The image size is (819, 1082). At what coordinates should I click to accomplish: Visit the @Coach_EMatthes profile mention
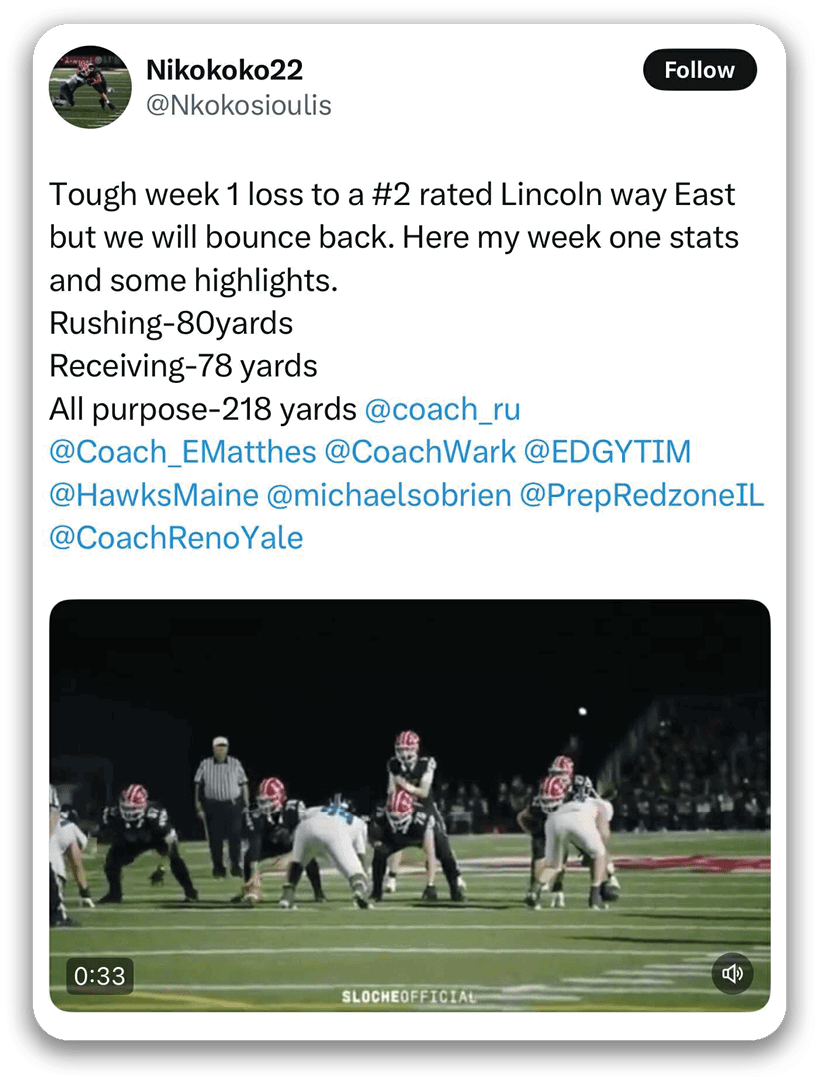point(182,453)
